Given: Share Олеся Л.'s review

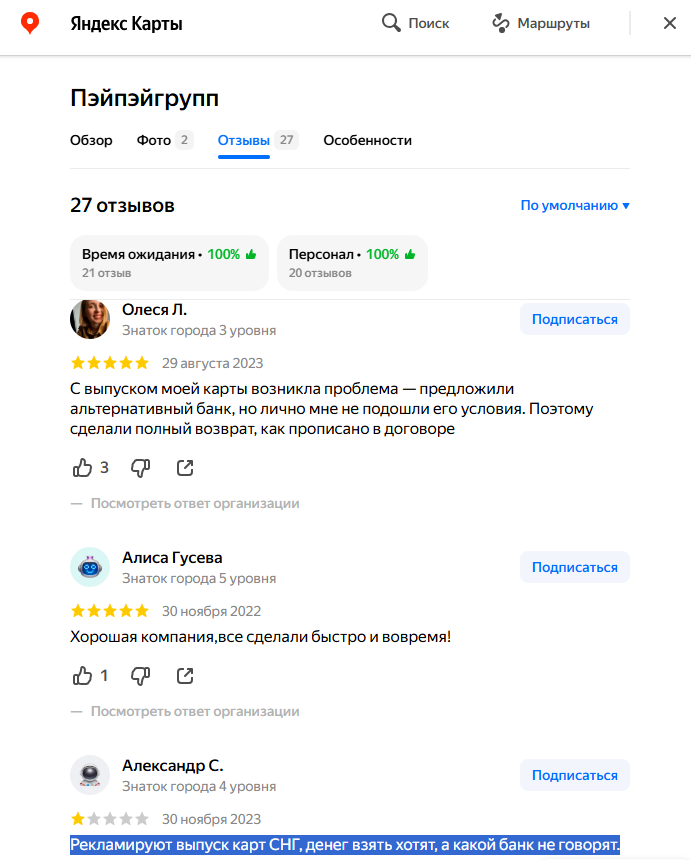Looking at the screenshot, I should [185, 468].
